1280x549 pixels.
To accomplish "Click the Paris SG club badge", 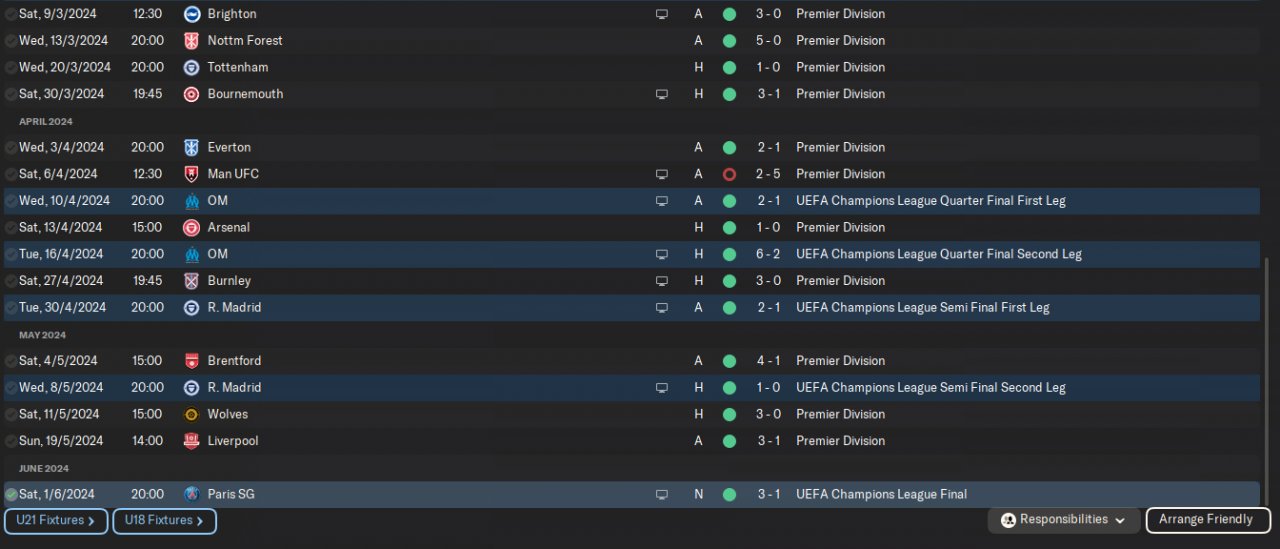I will click(x=192, y=494).
